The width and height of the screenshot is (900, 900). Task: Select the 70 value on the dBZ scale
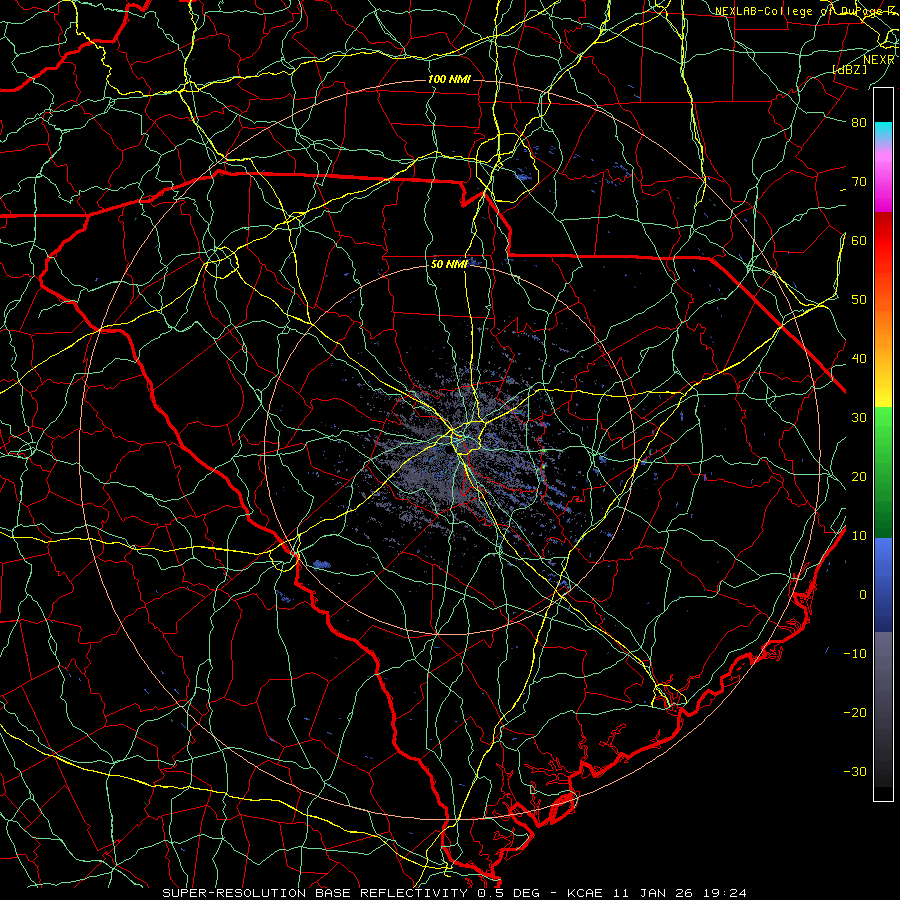click(x=859, y=181)
